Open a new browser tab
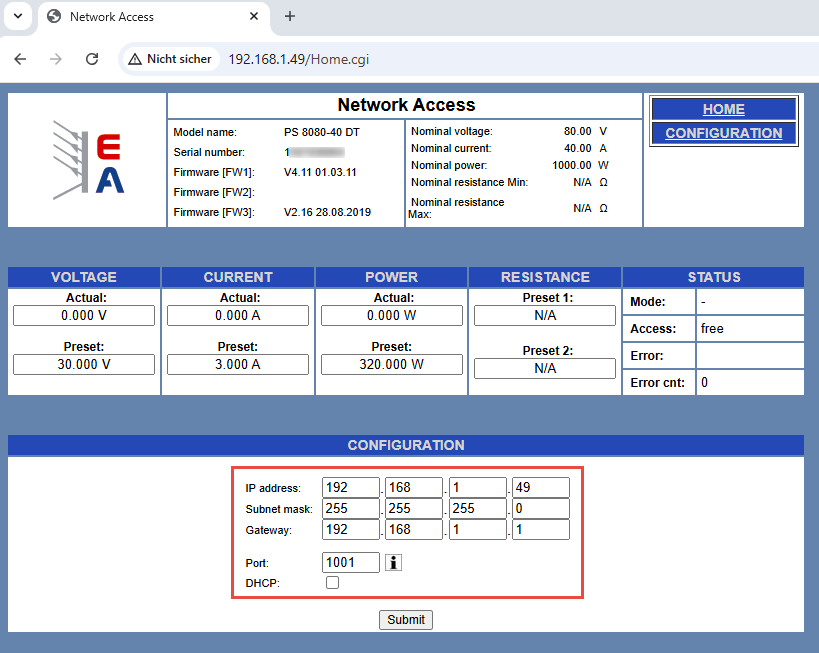 (290, 16)
